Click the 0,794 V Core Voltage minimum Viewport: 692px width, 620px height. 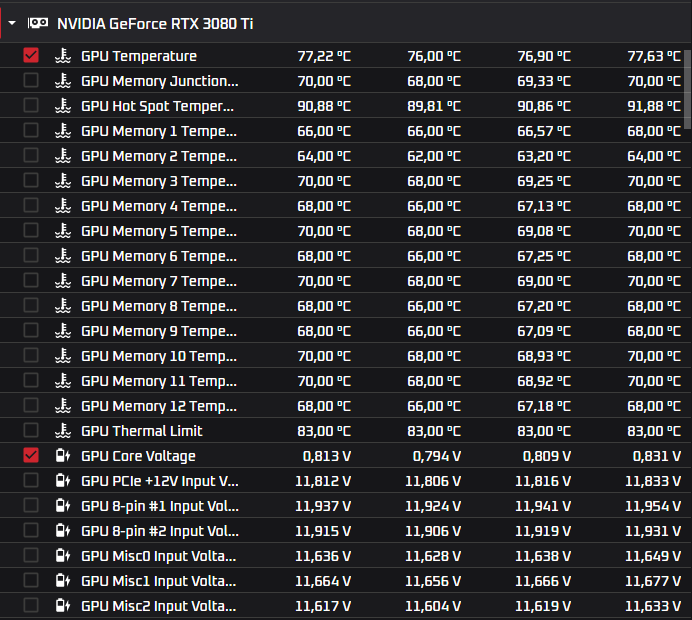[x=436, y=456]
